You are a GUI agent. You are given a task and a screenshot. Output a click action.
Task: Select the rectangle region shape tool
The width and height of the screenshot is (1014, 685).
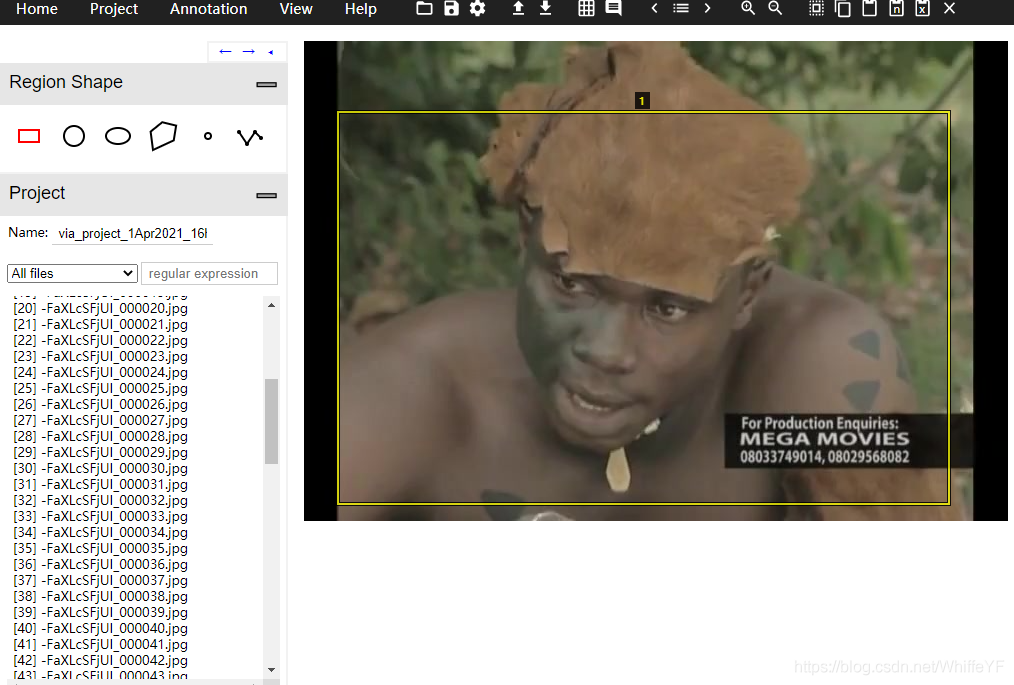pyautogui.click(x=29, y=136)
